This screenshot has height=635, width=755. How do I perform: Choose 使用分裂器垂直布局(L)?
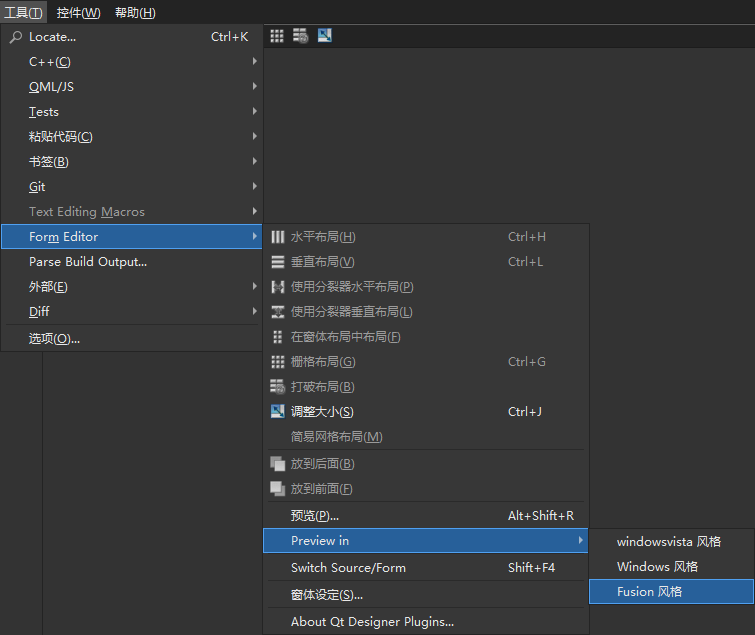[x=426, y=312]
